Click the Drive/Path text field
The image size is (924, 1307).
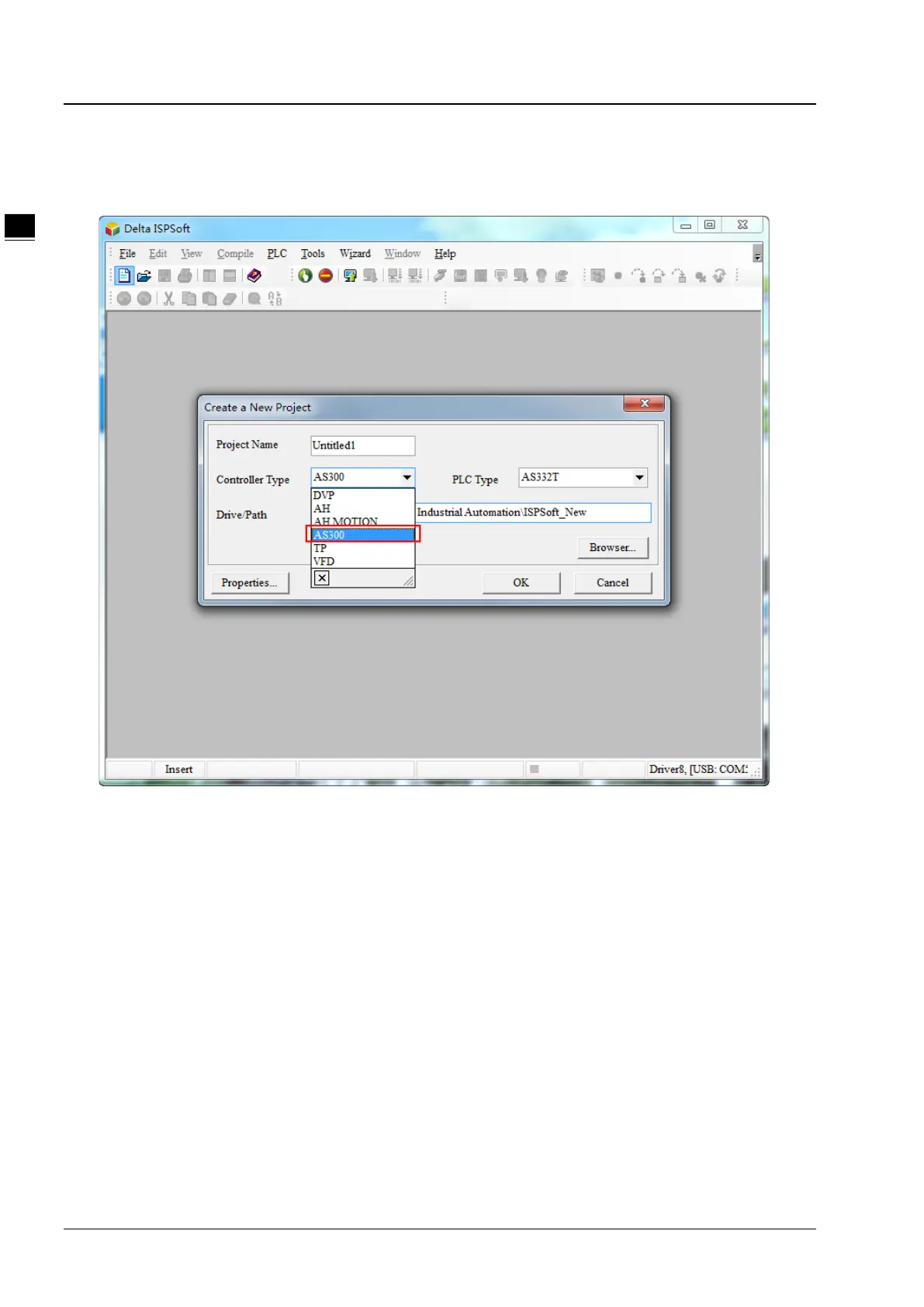[534, 512]
